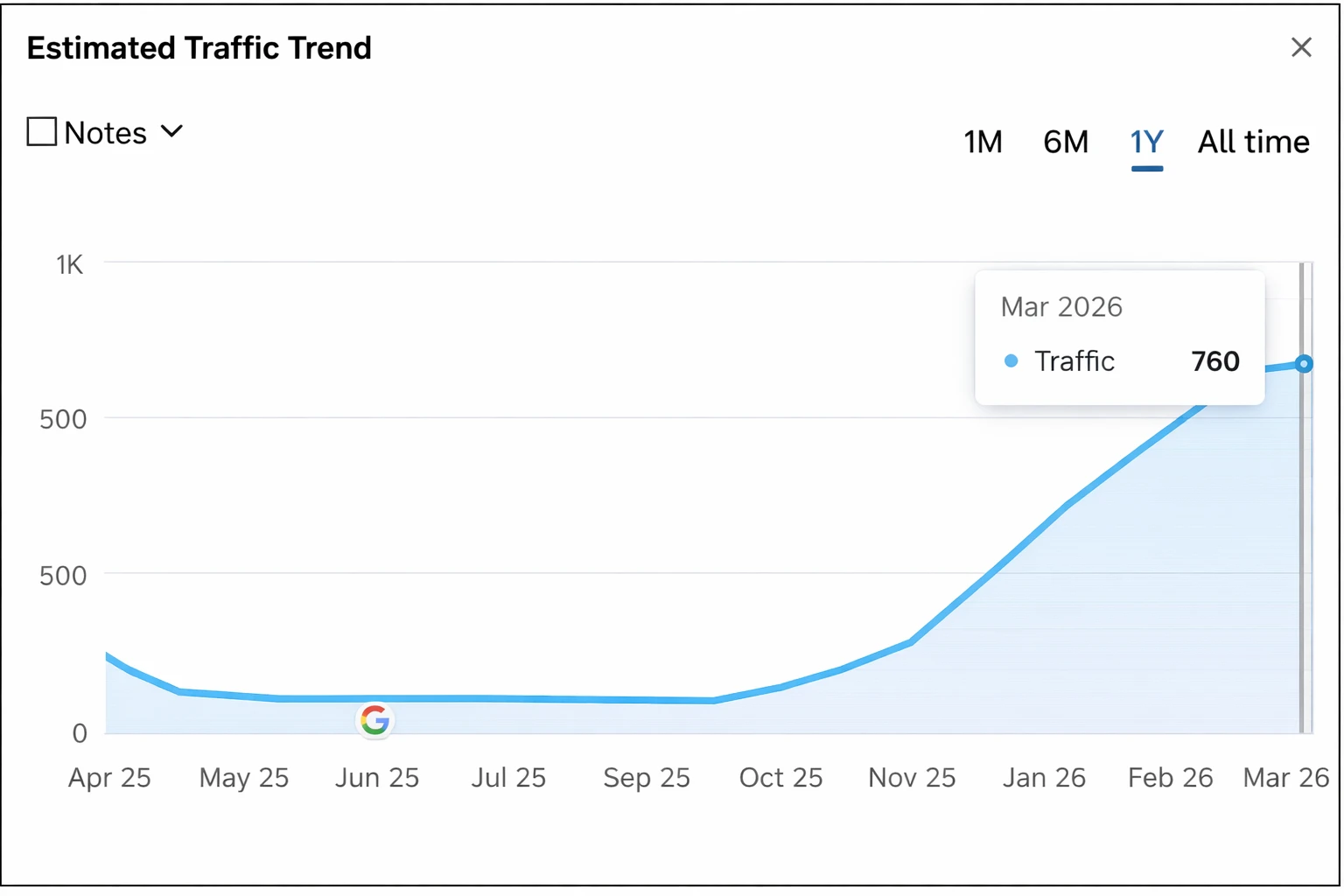Select the Mar 2026 data point marker

tap(1303, 363)
